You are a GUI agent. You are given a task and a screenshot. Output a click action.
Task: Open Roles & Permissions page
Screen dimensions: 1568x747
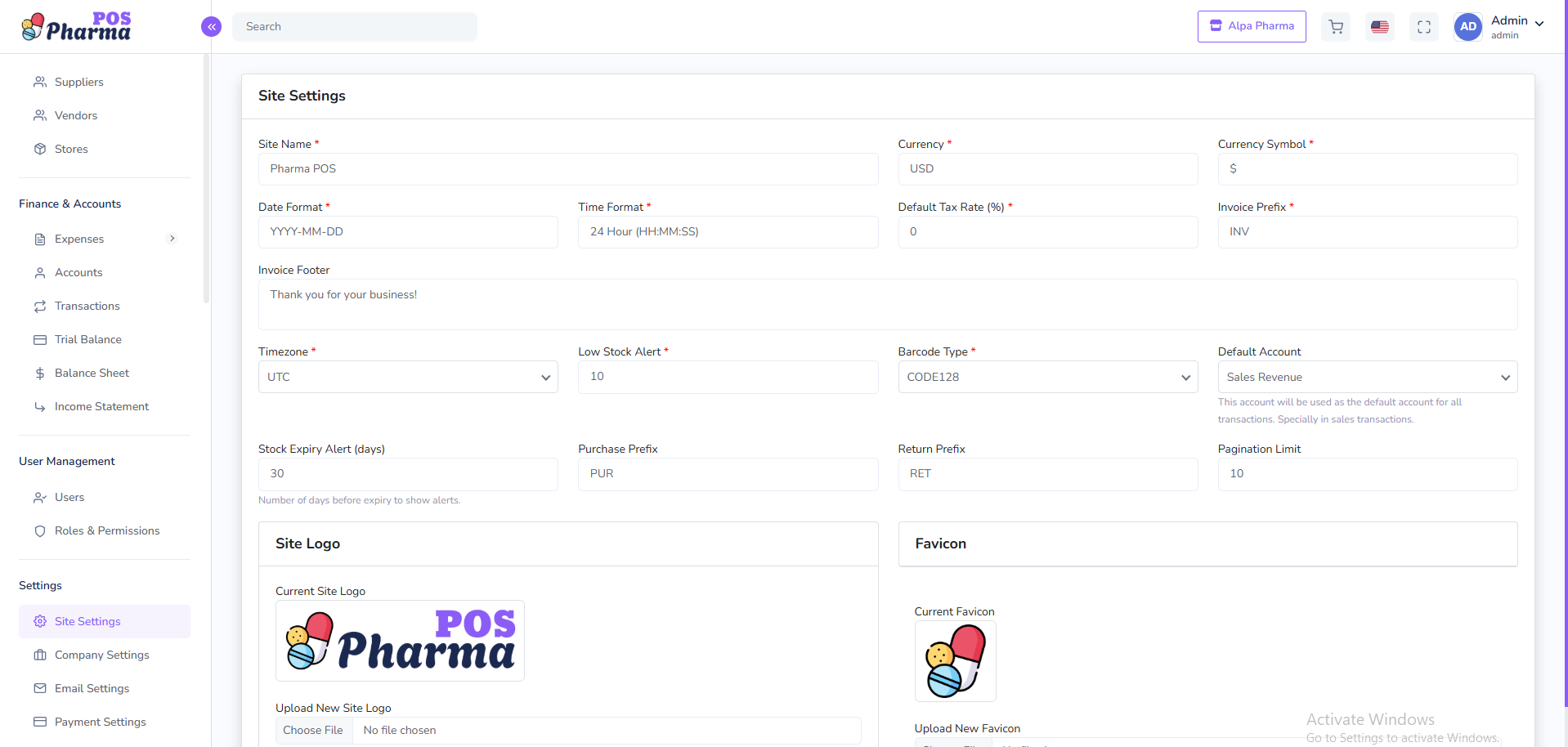click(x=106, y=530)
